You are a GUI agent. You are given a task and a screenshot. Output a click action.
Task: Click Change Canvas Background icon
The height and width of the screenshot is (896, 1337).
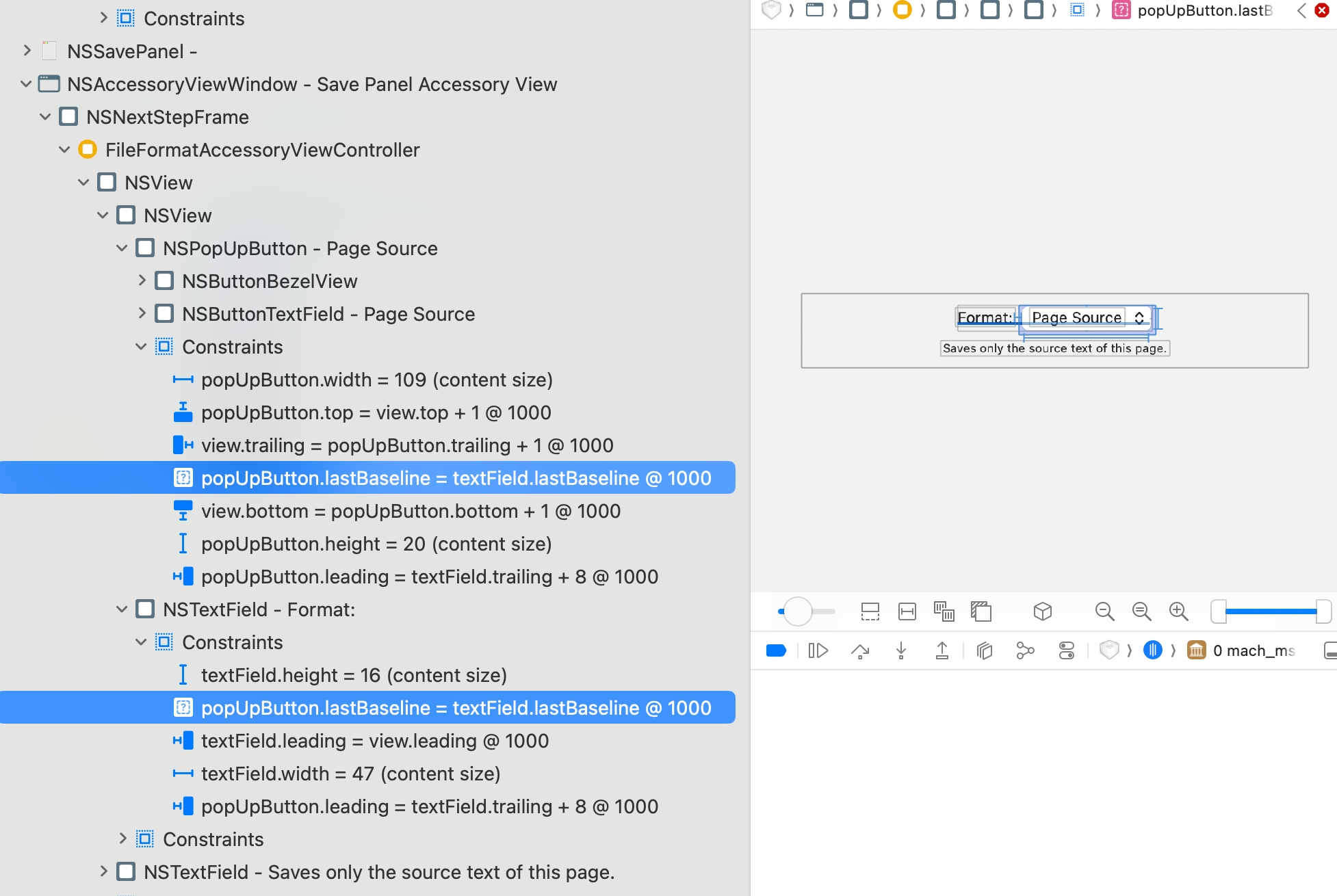[x=981, y=611]
